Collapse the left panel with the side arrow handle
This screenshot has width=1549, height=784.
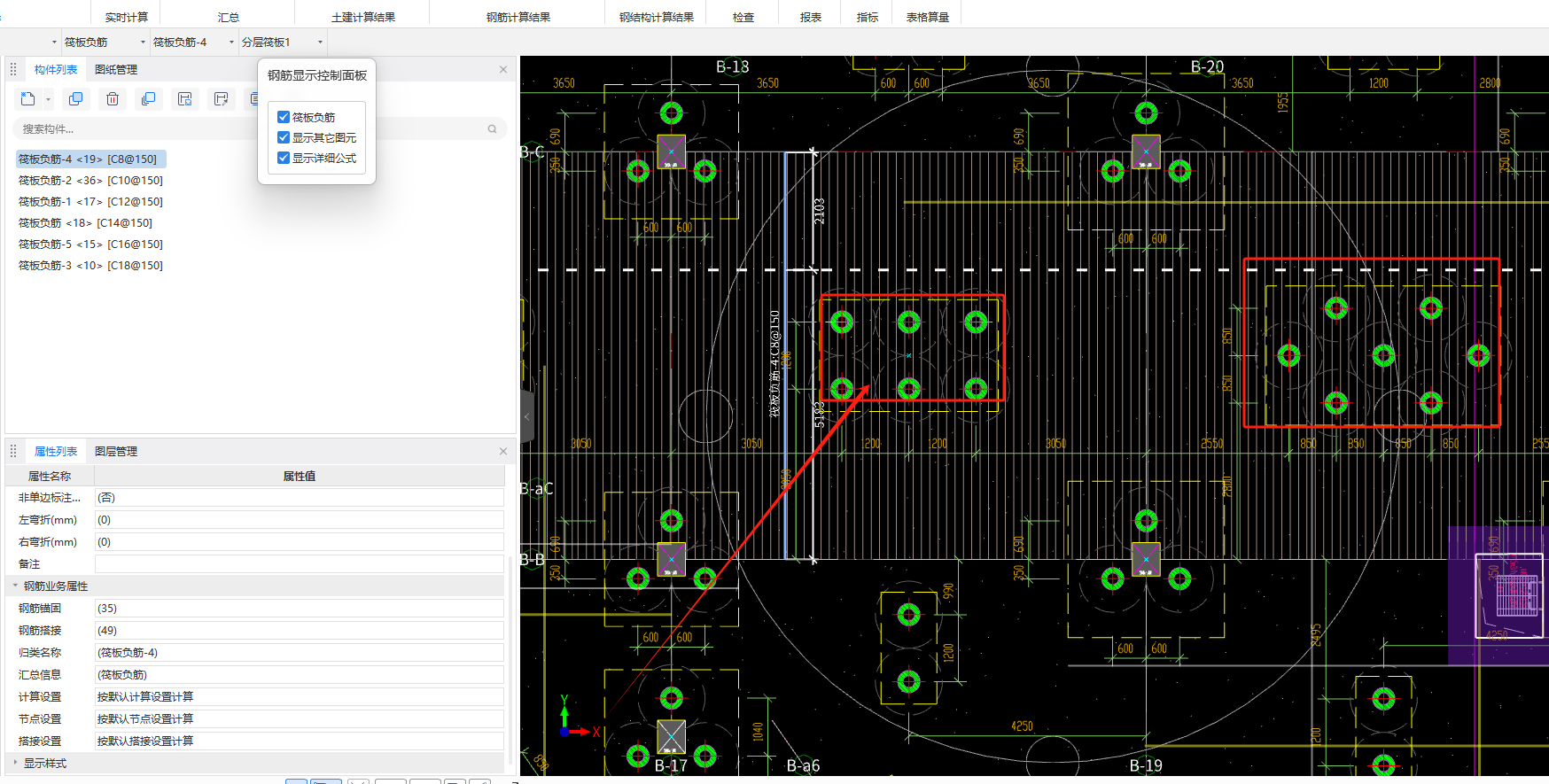(526, 416)
